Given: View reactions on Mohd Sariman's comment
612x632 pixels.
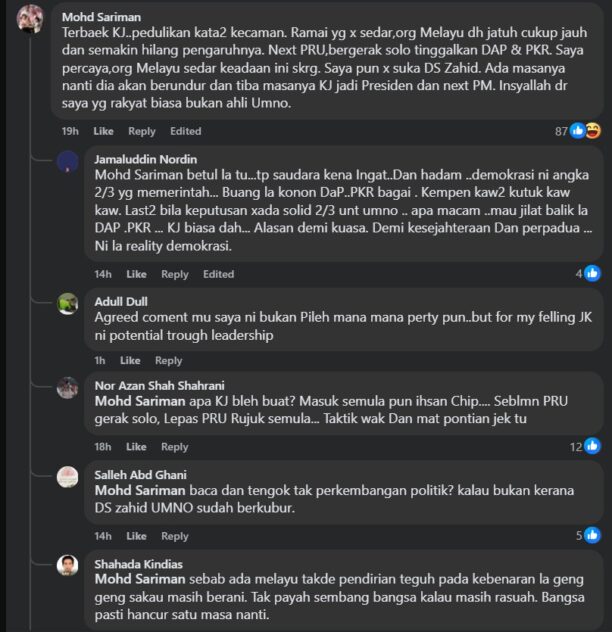Looking at the screenshot, I should [x=584, y=130].
